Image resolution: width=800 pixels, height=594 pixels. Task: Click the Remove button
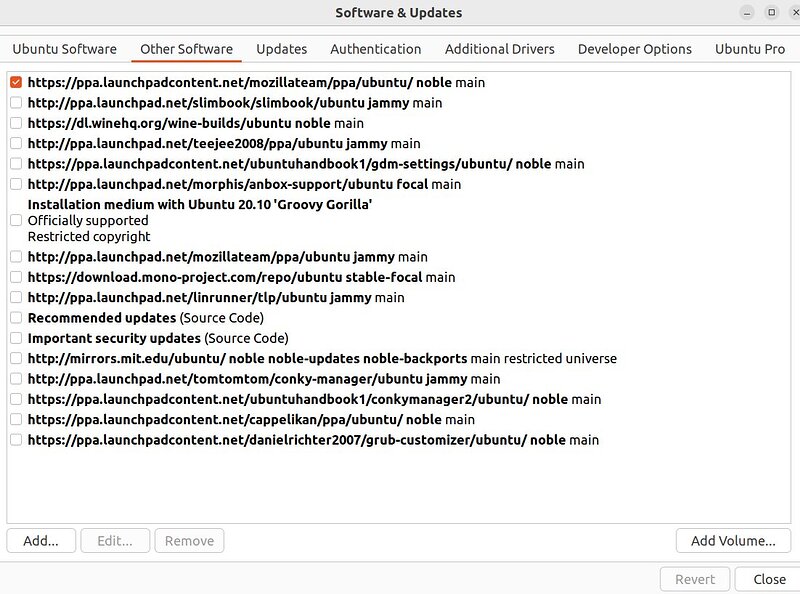(189, 541)
